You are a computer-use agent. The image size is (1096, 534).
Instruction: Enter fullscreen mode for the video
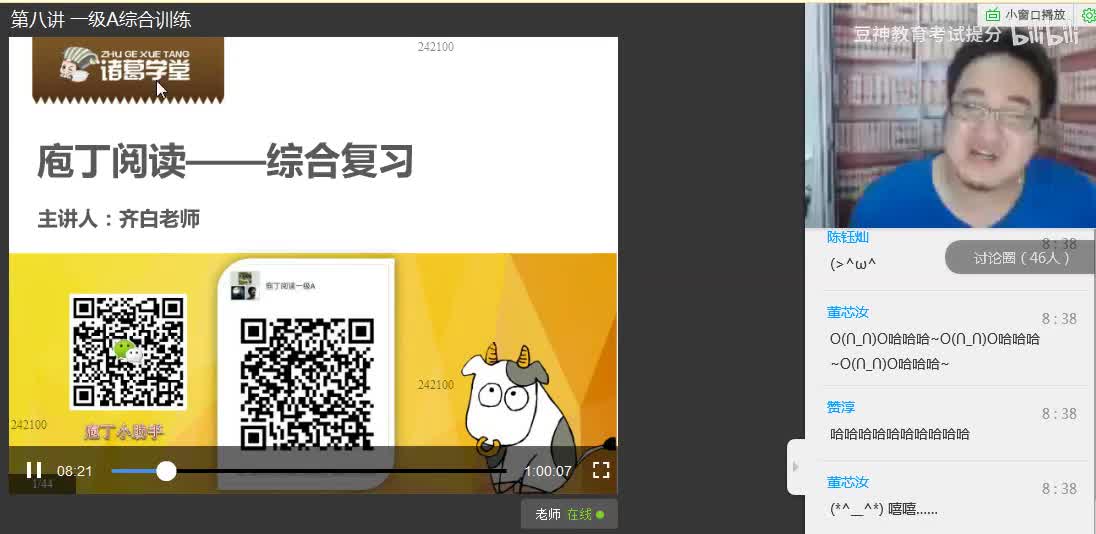[601, 470]
